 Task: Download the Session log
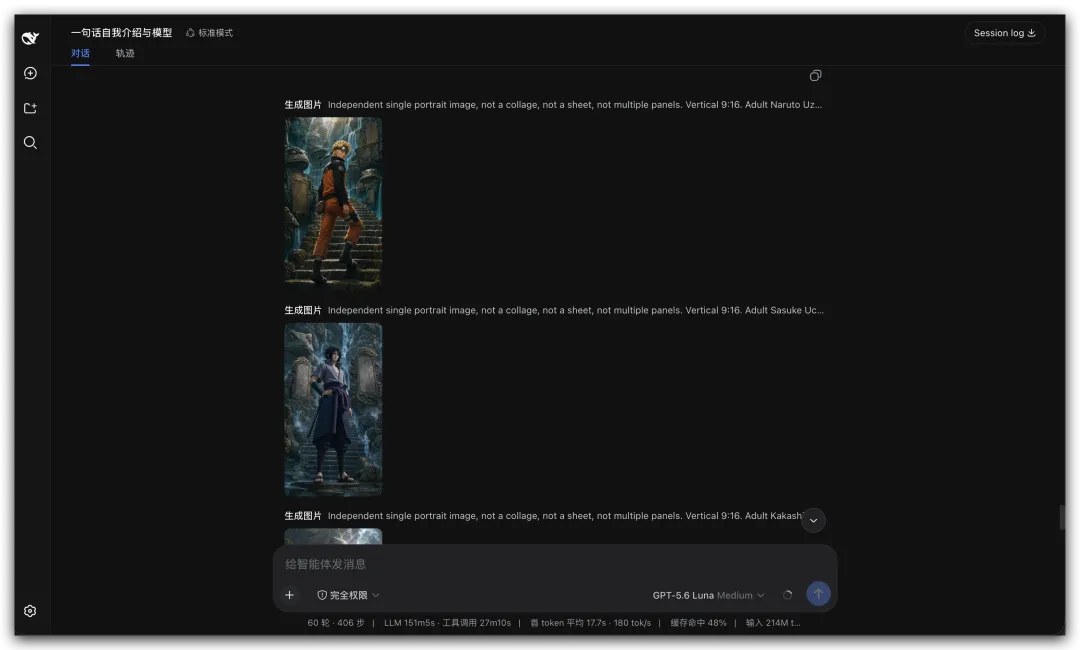pos(1004,33)
